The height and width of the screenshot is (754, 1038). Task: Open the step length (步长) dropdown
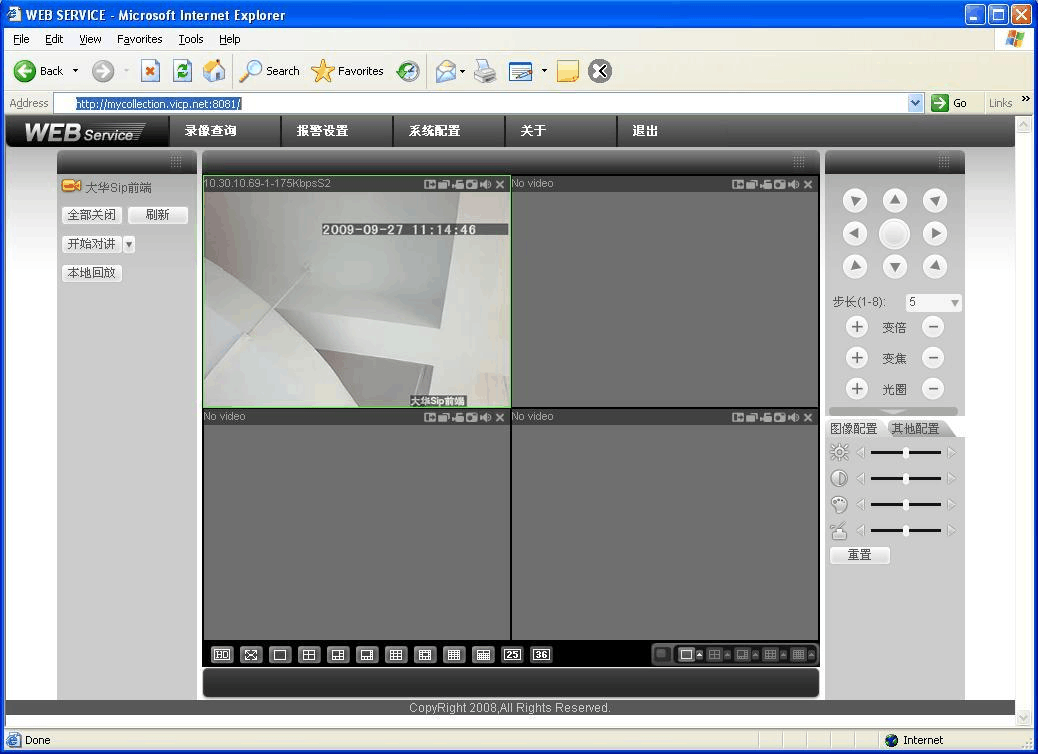click(954, 302)
